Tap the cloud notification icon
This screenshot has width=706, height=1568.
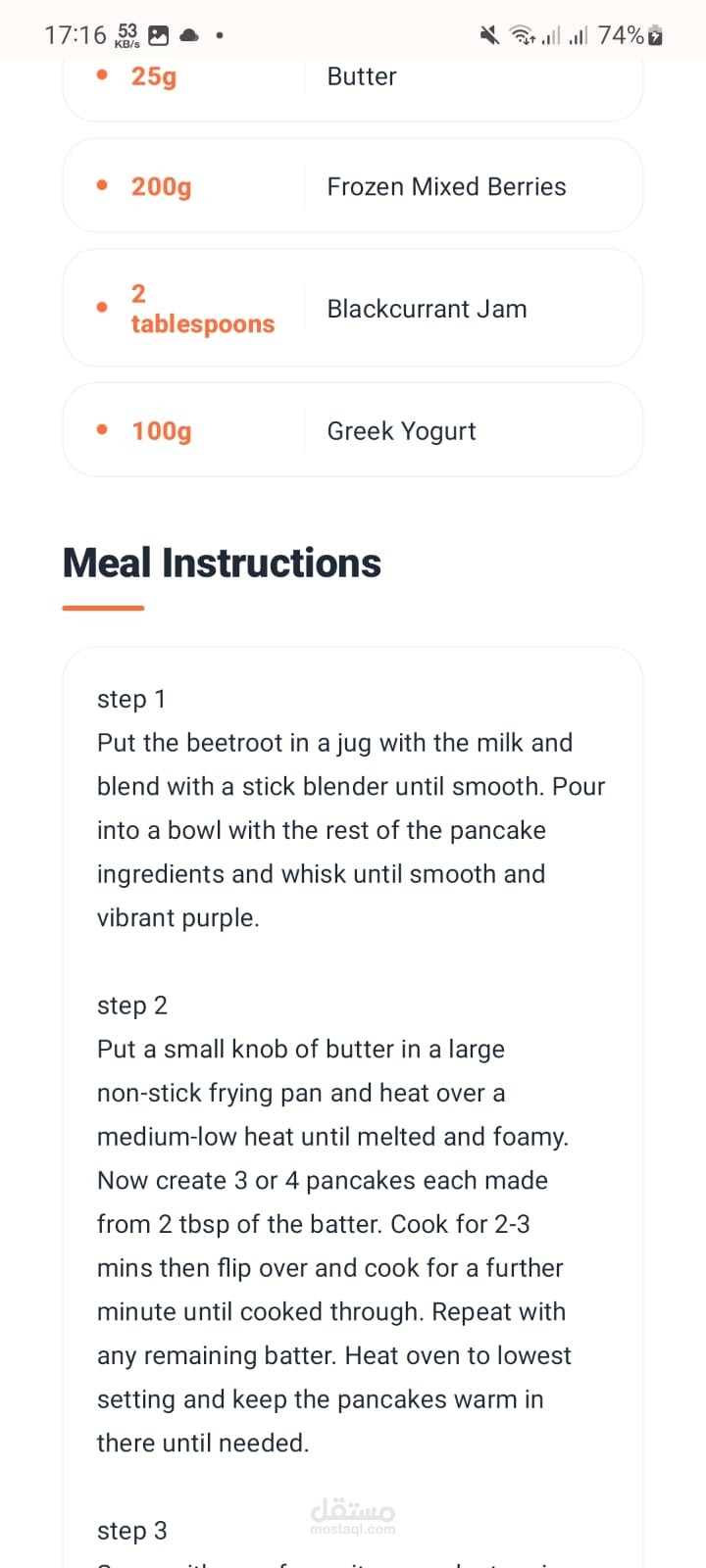tap(189, 36)
